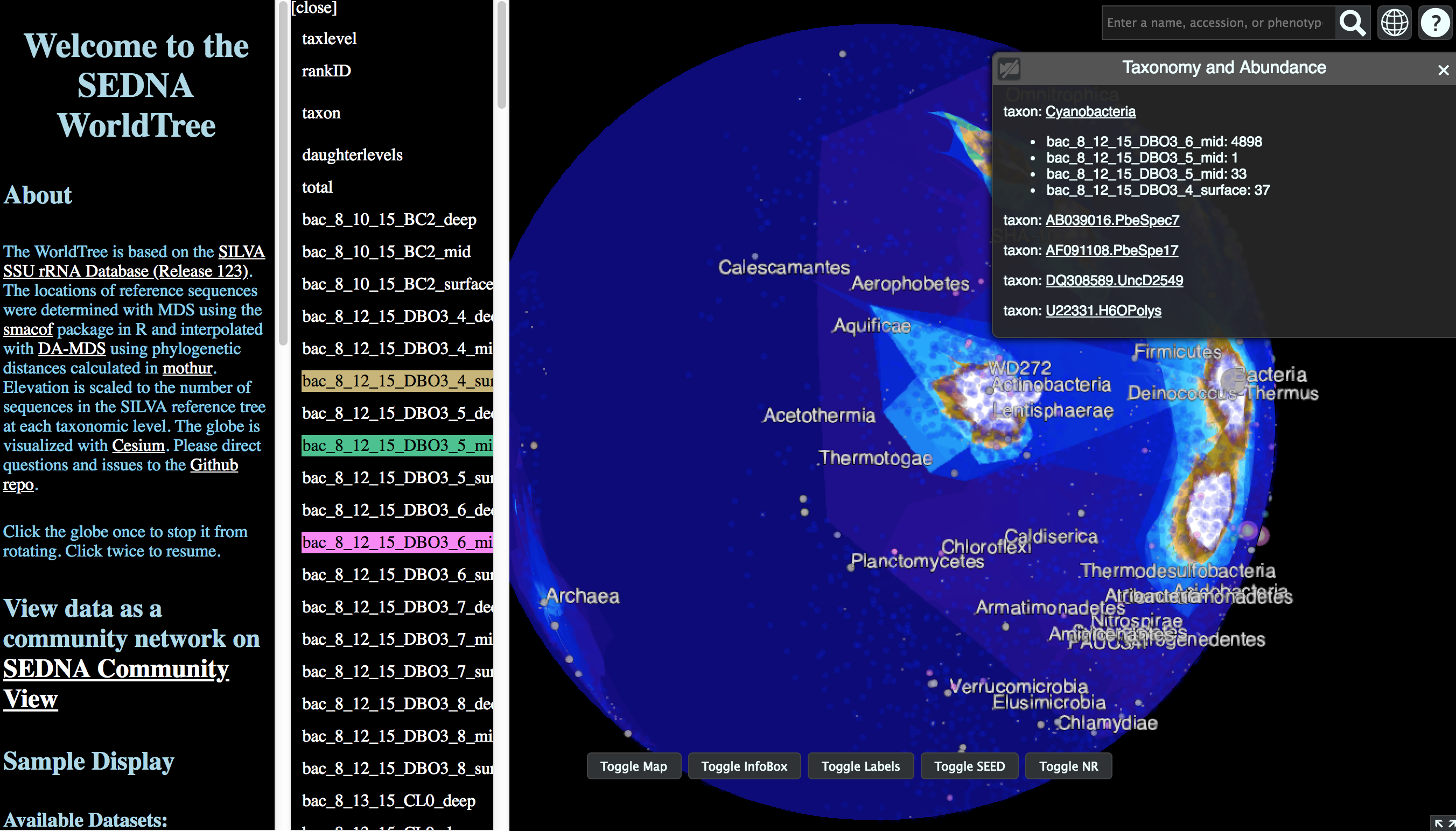Open the navigation help question-mark icon
The height and width of the screenshot is (831, 1456).
(x=1435, y=23)
